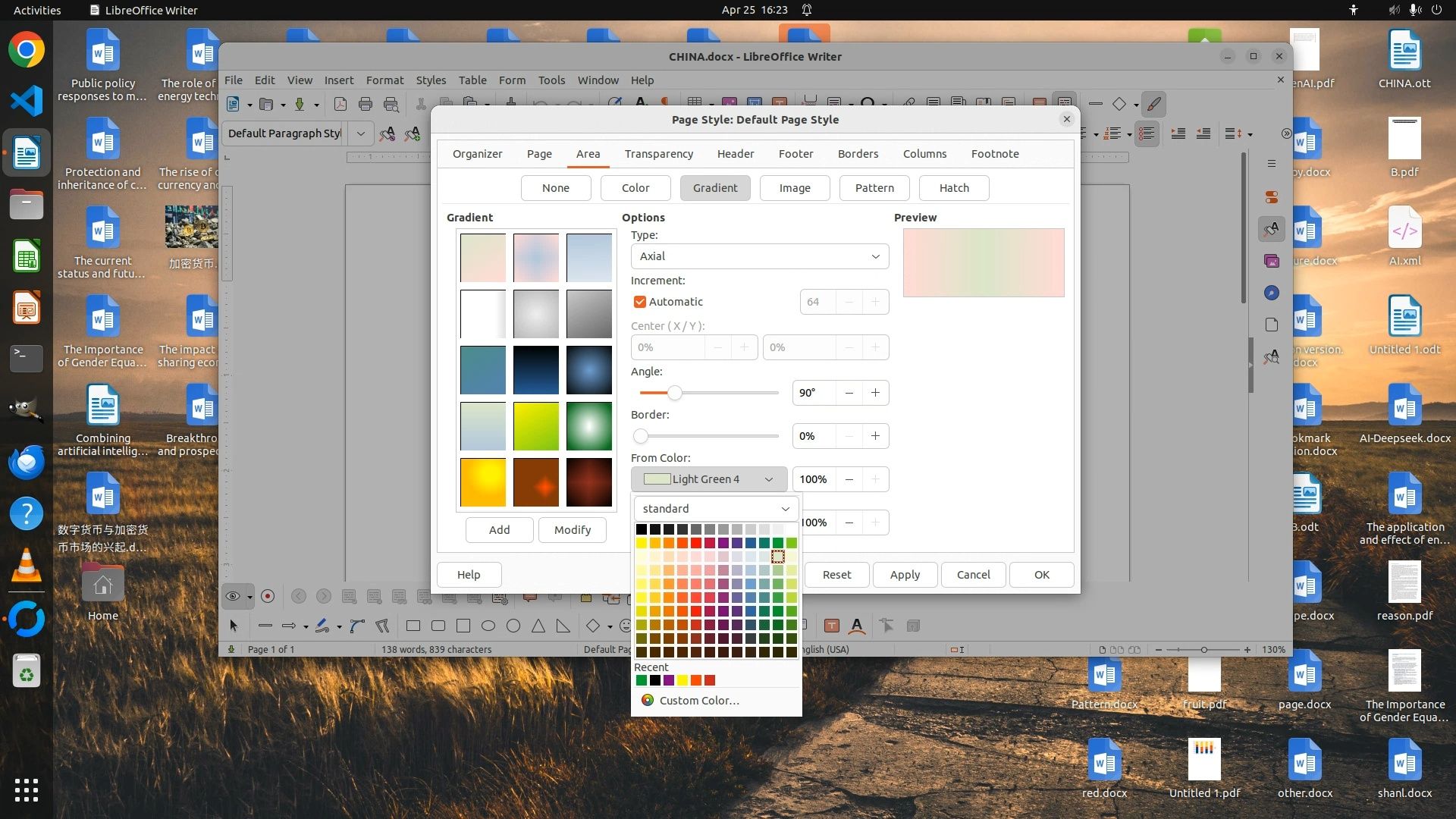The width and height of the screenshot is (1456, 819).
Task: Open the Default Paragraph Style dropdown arrow
Action: point(361,133)
